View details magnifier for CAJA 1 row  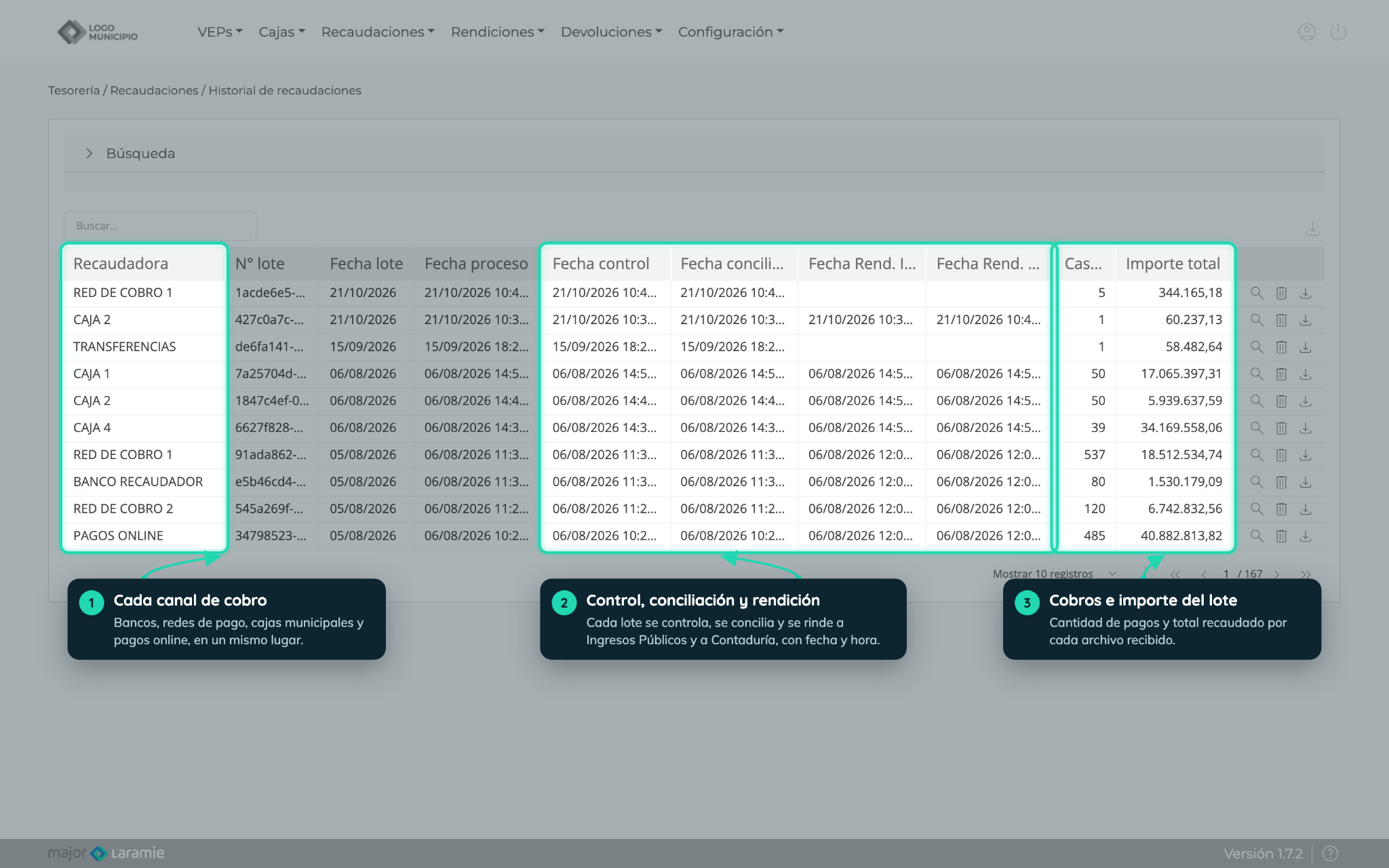pos(1257,374)
